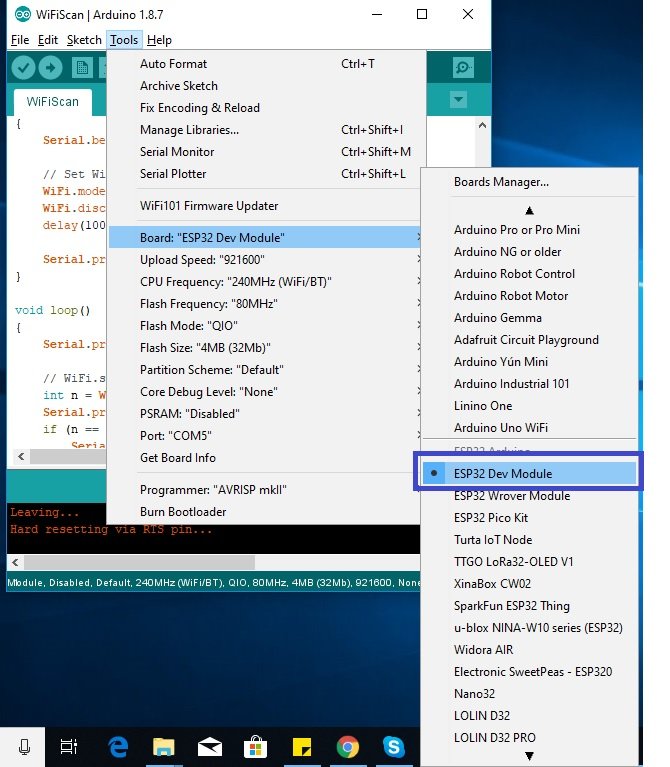This screenshot has height=767, width=670.
Task: Click console scroll-left arrow
Action: point(16,562)
